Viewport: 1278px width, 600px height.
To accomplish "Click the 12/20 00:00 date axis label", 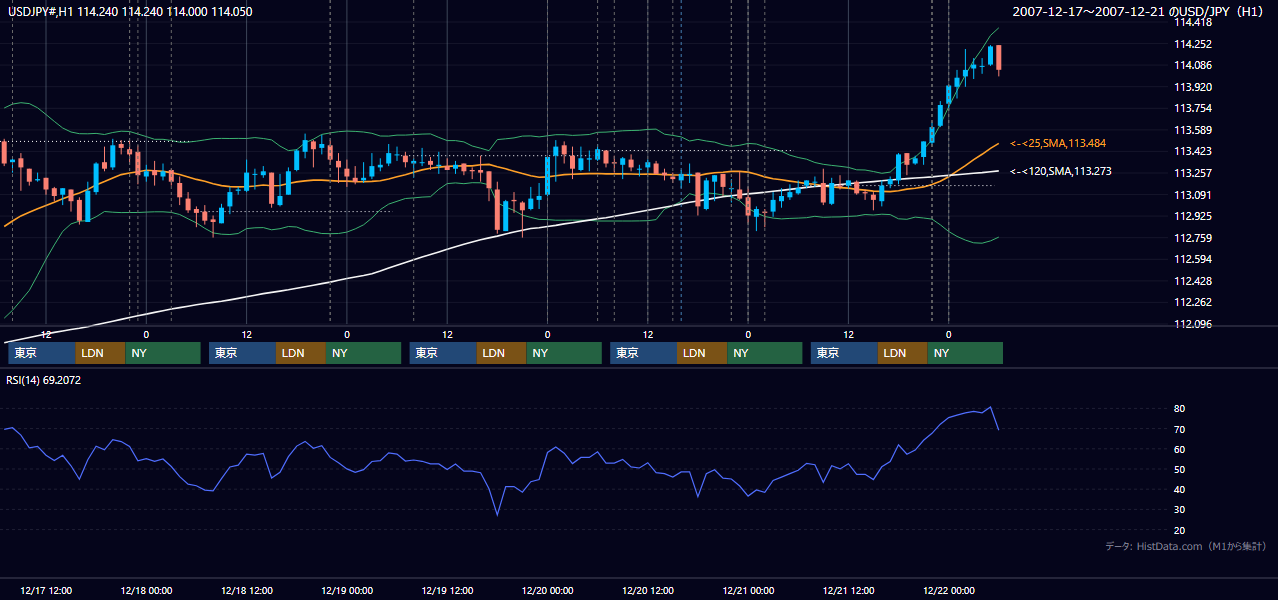I will [x=547, y=591].
